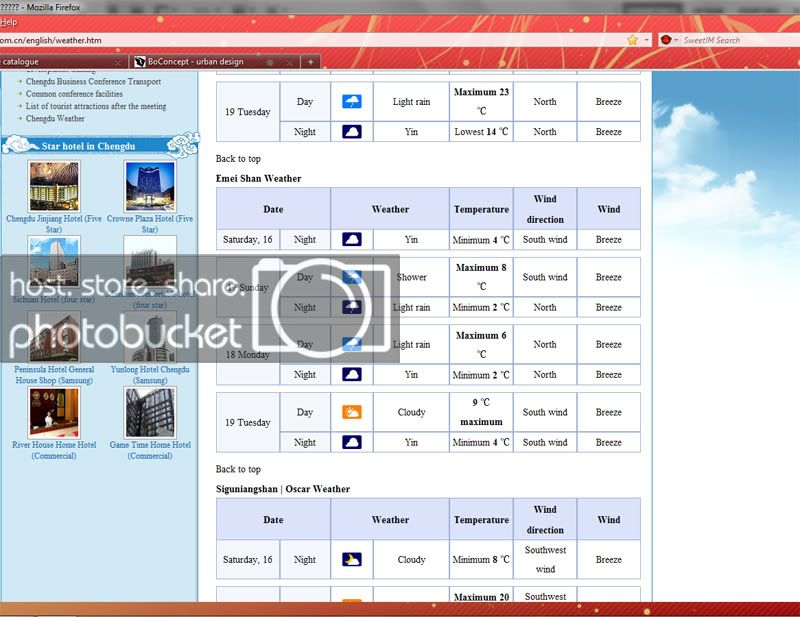Screen dimensions: 800x617
Task: Open the Help menu
Action: point(8,22)
